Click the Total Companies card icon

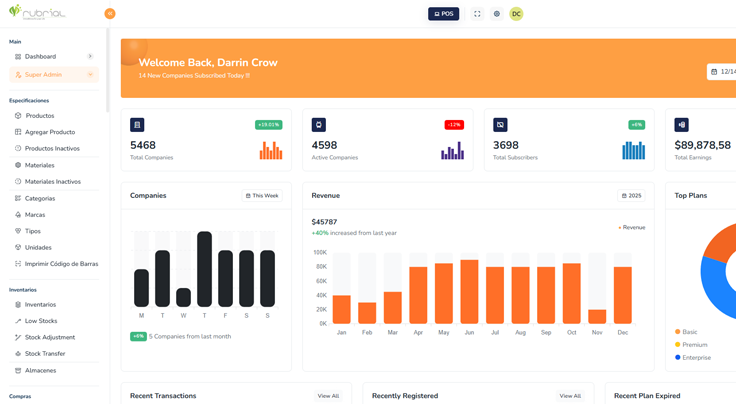[137, 125]
